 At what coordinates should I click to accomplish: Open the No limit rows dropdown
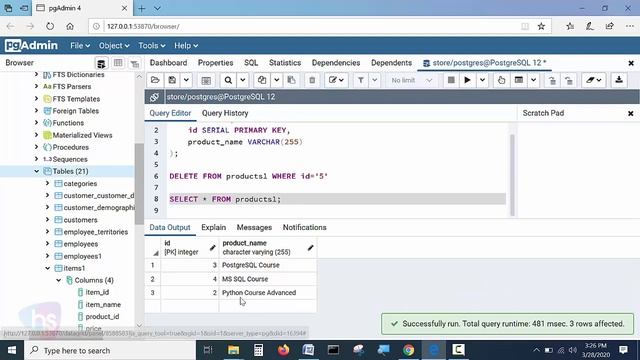[x=411, y=80]
